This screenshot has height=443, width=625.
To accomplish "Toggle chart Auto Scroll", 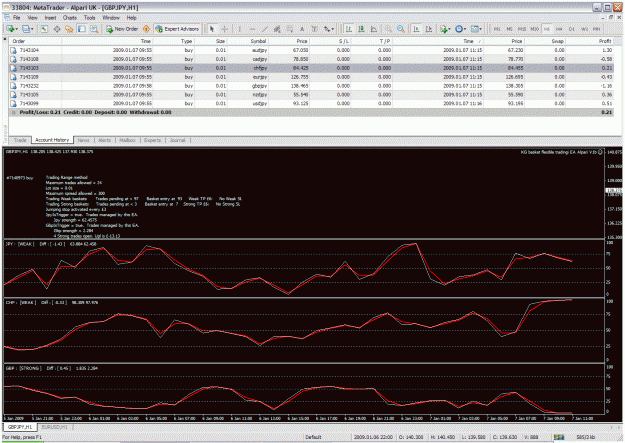I will pos(416,29).
